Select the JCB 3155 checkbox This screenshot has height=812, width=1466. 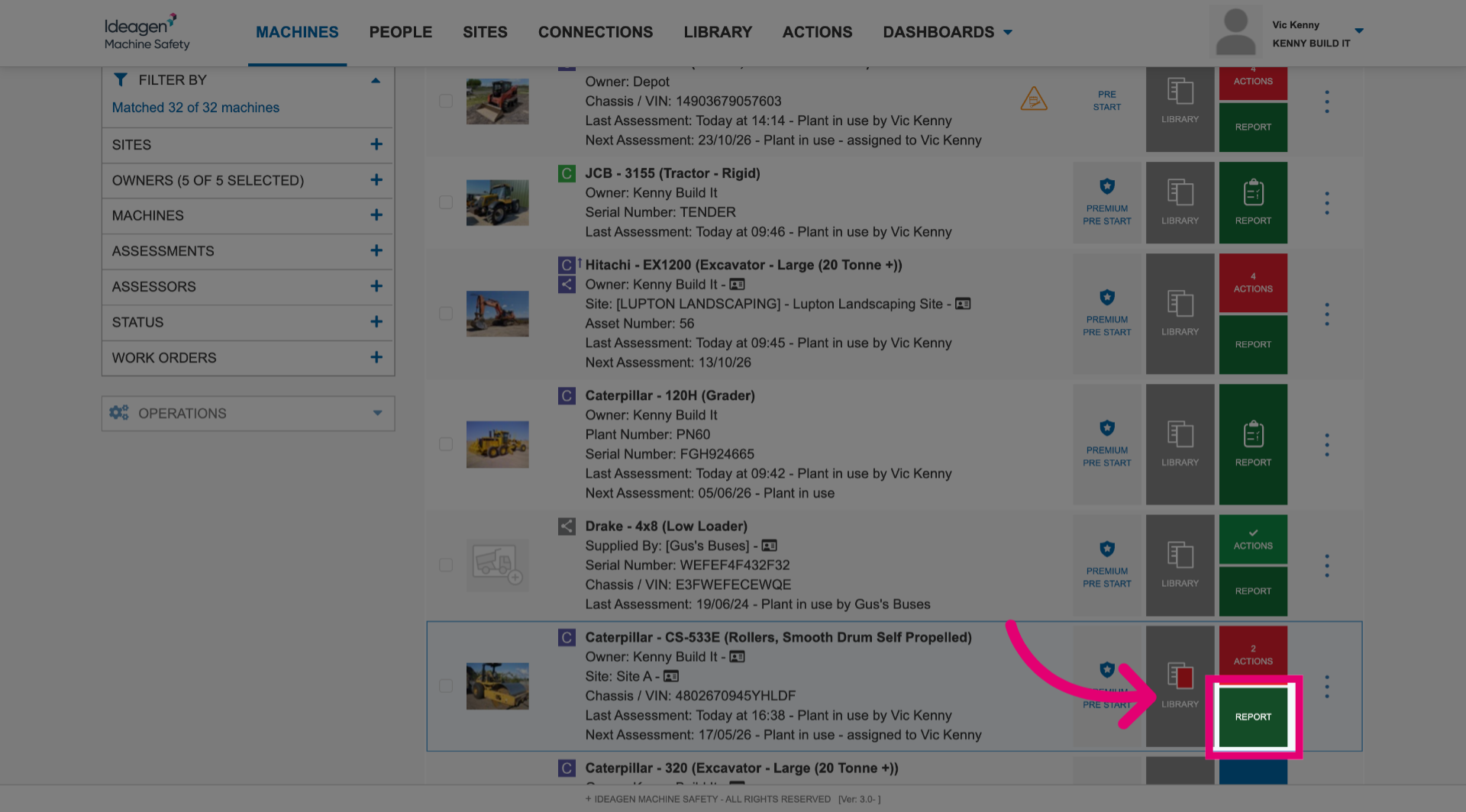coord(446,202)
